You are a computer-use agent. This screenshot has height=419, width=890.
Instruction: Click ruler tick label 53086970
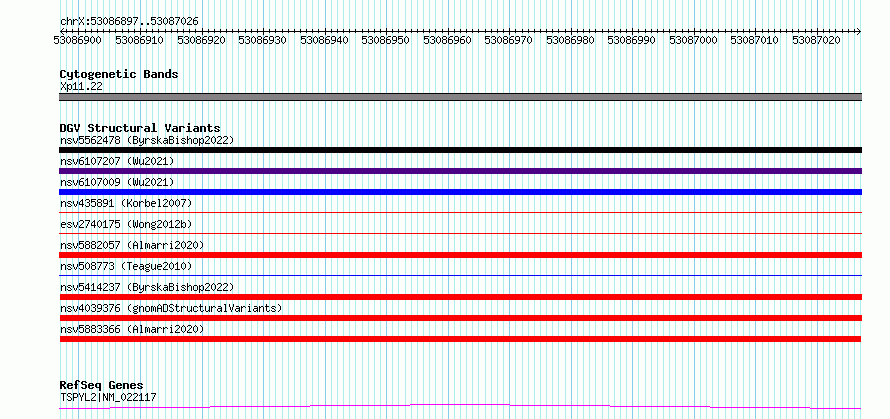click(509, 40)
